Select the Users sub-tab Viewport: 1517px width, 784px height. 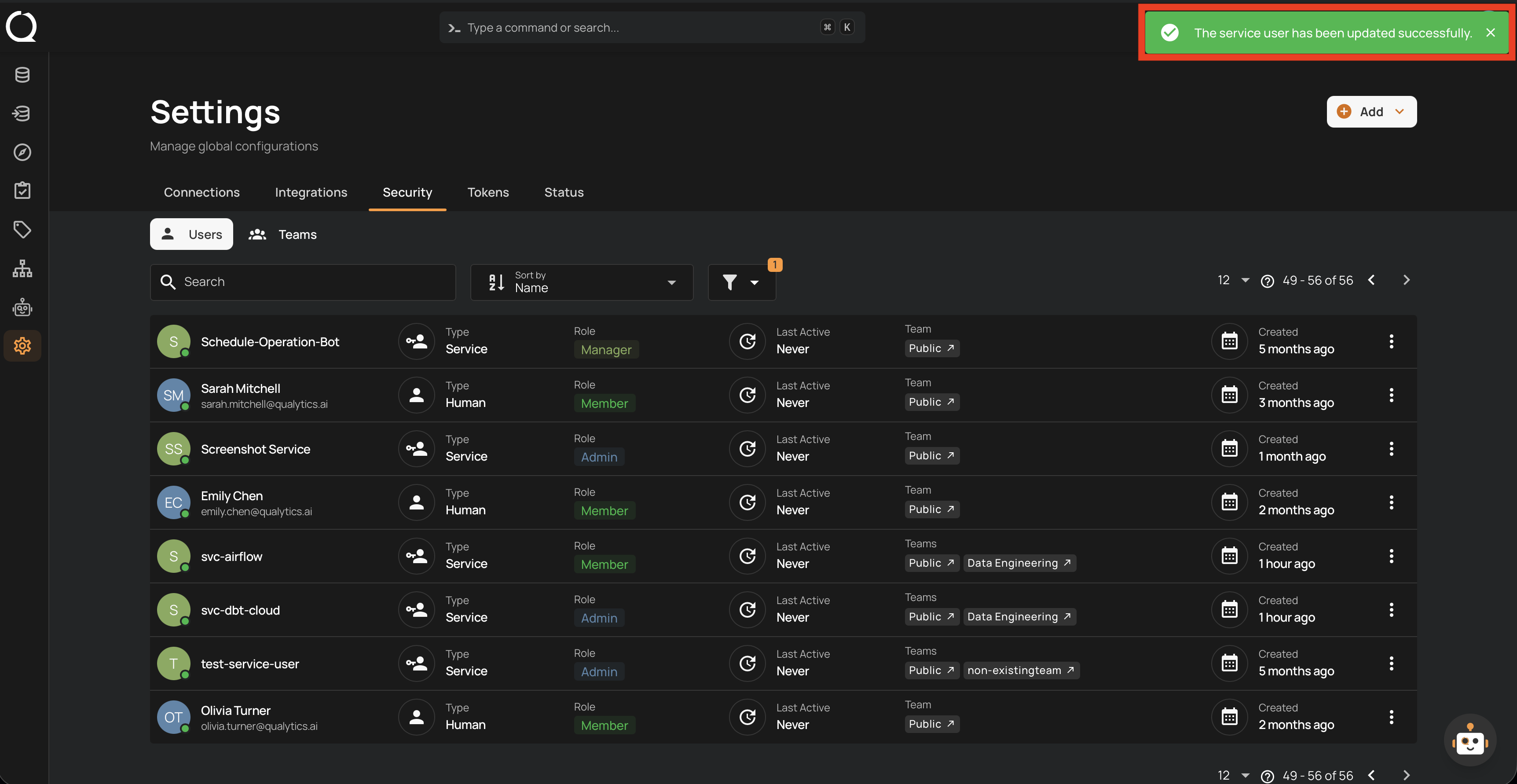point(191,234)
